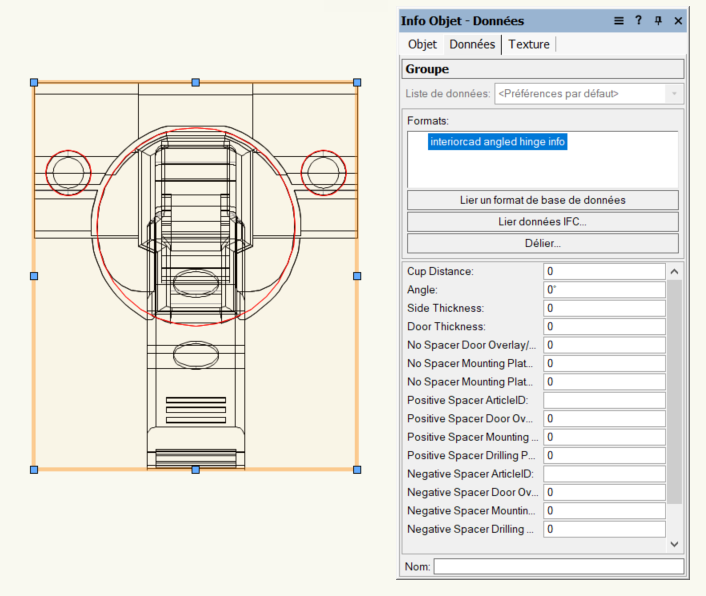The width and height of the screenshot is (706, 596).
Task: Select the interiorcad angled hinge info format
Action: point(497,142)
